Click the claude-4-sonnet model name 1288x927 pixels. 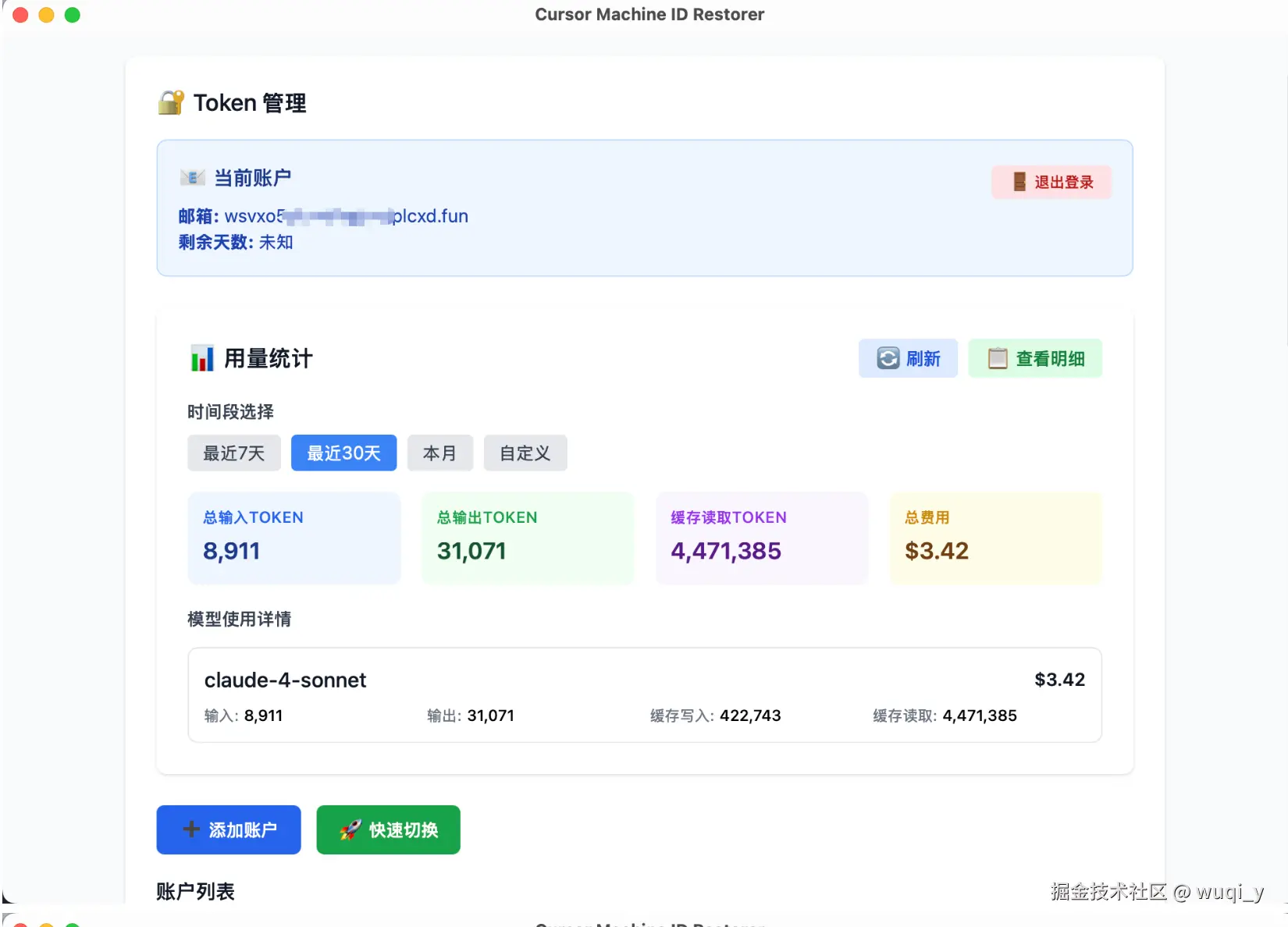[285, 680]
